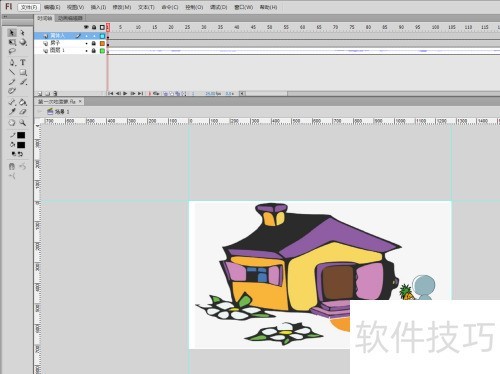Pick the Line tool
Image resolution: width=500 pixels, height=374 pixels.
point(12,72)
